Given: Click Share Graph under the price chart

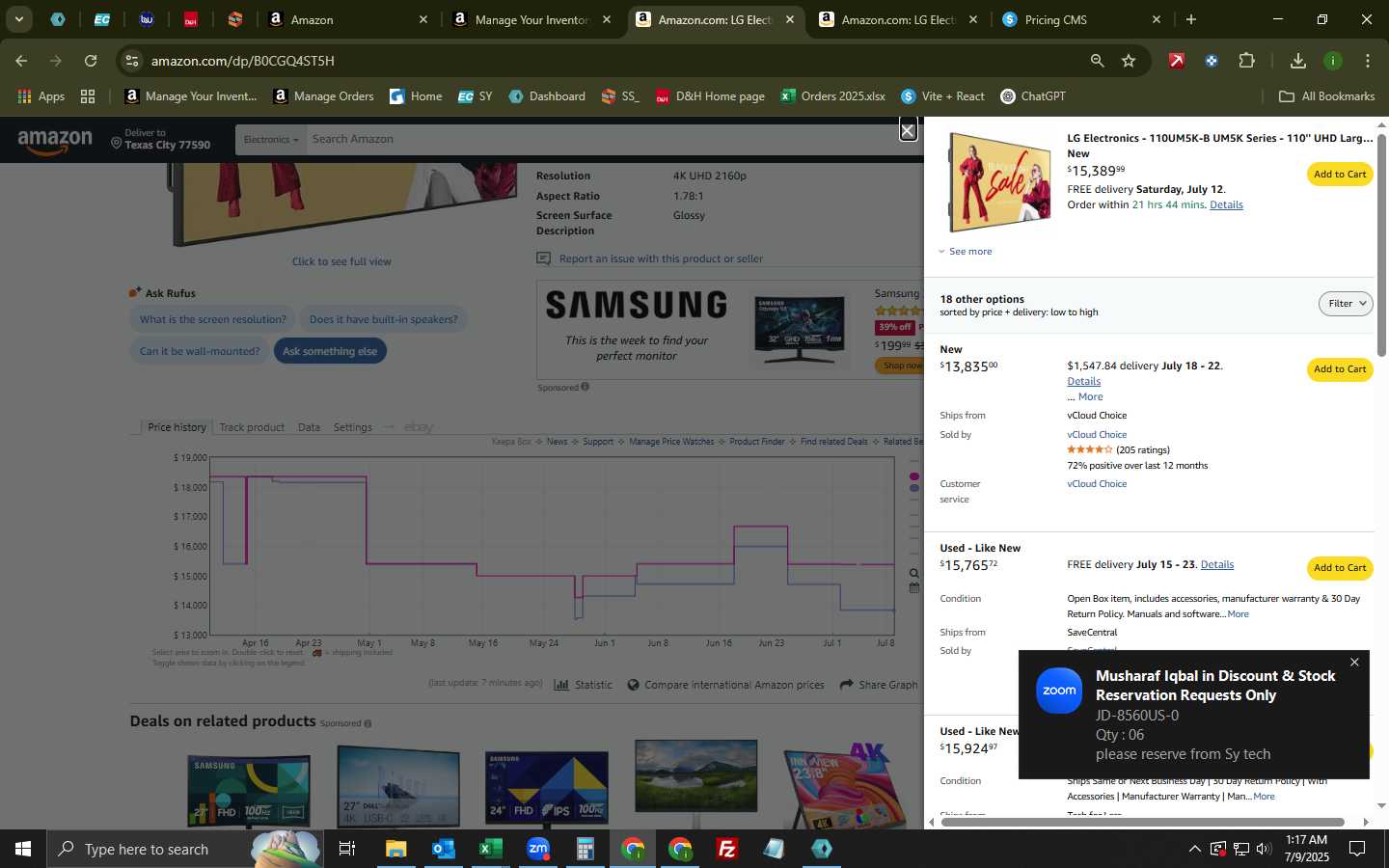Looking at the screenshot, I should [x=879, y=685].
